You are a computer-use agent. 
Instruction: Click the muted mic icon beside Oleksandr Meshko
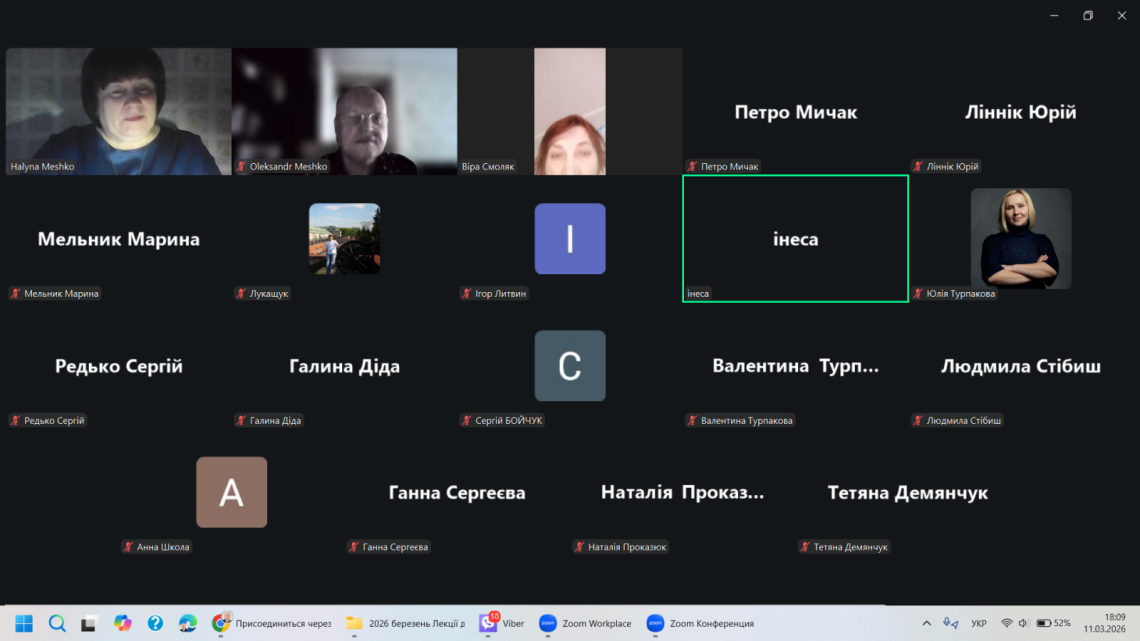pyautogui.click(x=241, y=167)
